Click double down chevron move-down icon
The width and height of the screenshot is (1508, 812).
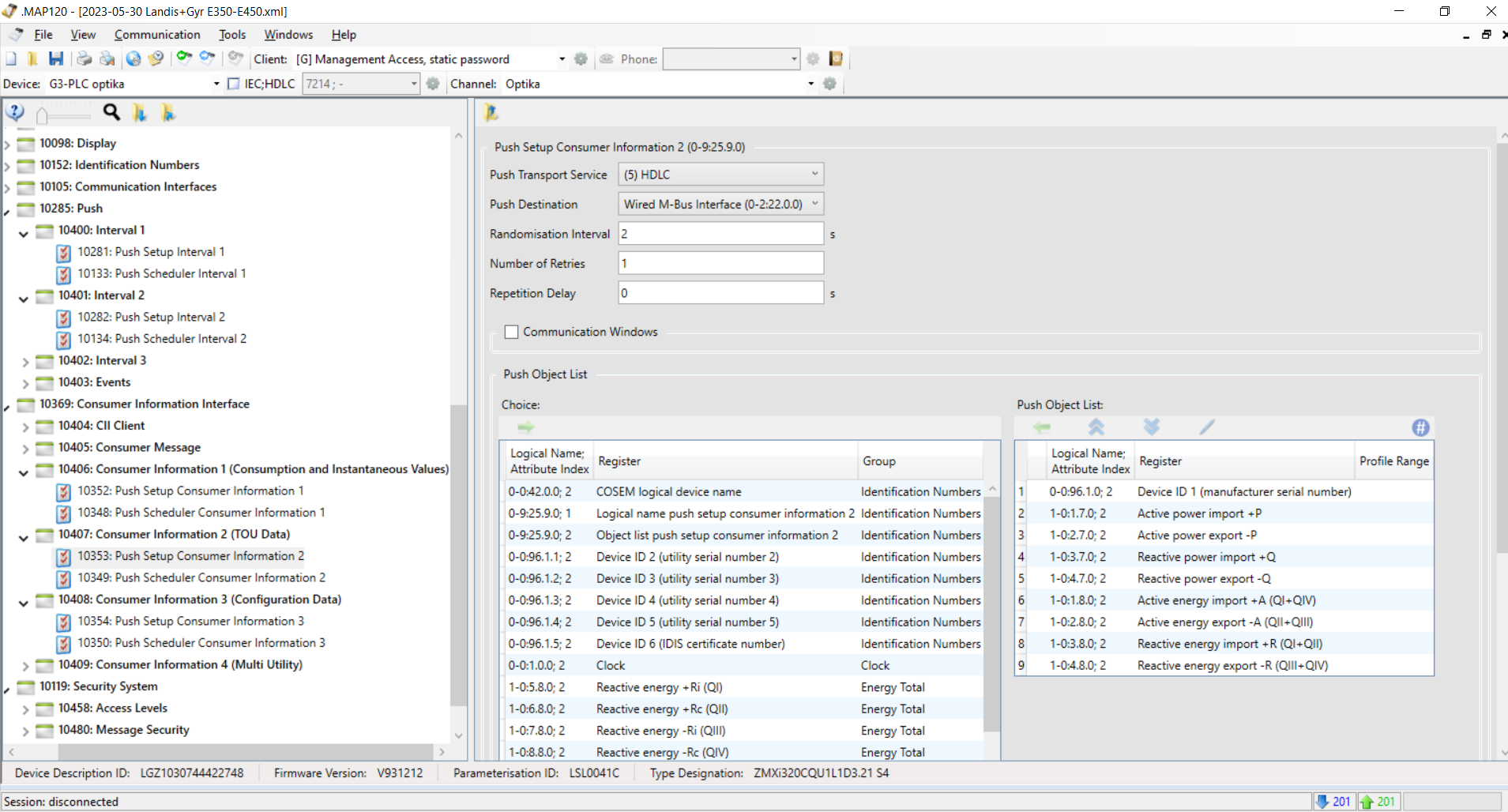(x=1152, y=427)
